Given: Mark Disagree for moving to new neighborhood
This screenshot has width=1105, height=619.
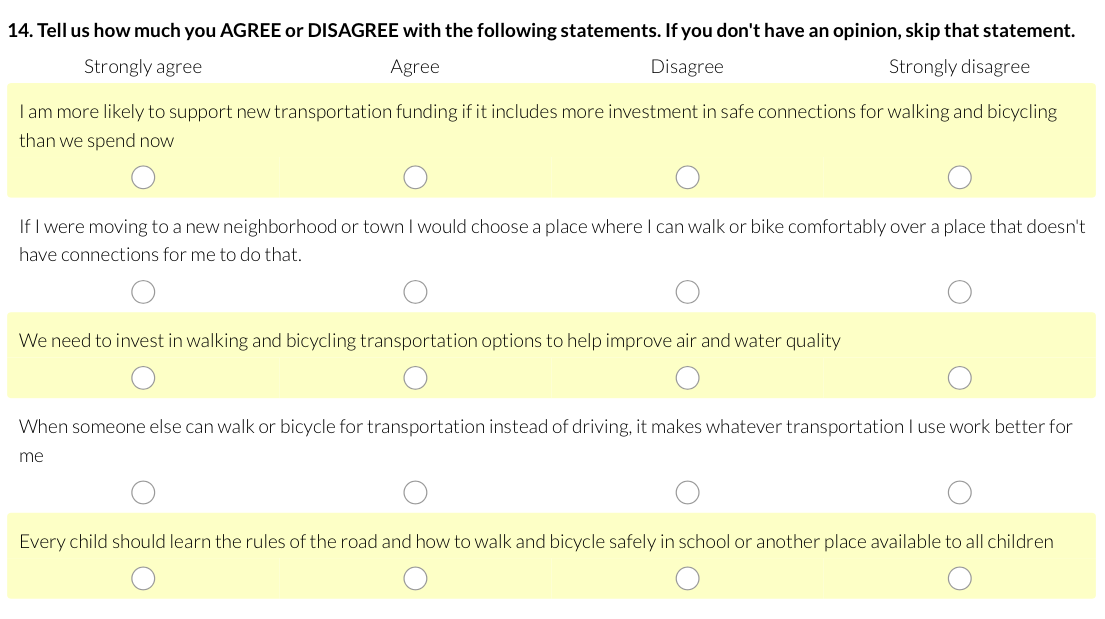Looking at the screenshot, I should pos(687,292).
